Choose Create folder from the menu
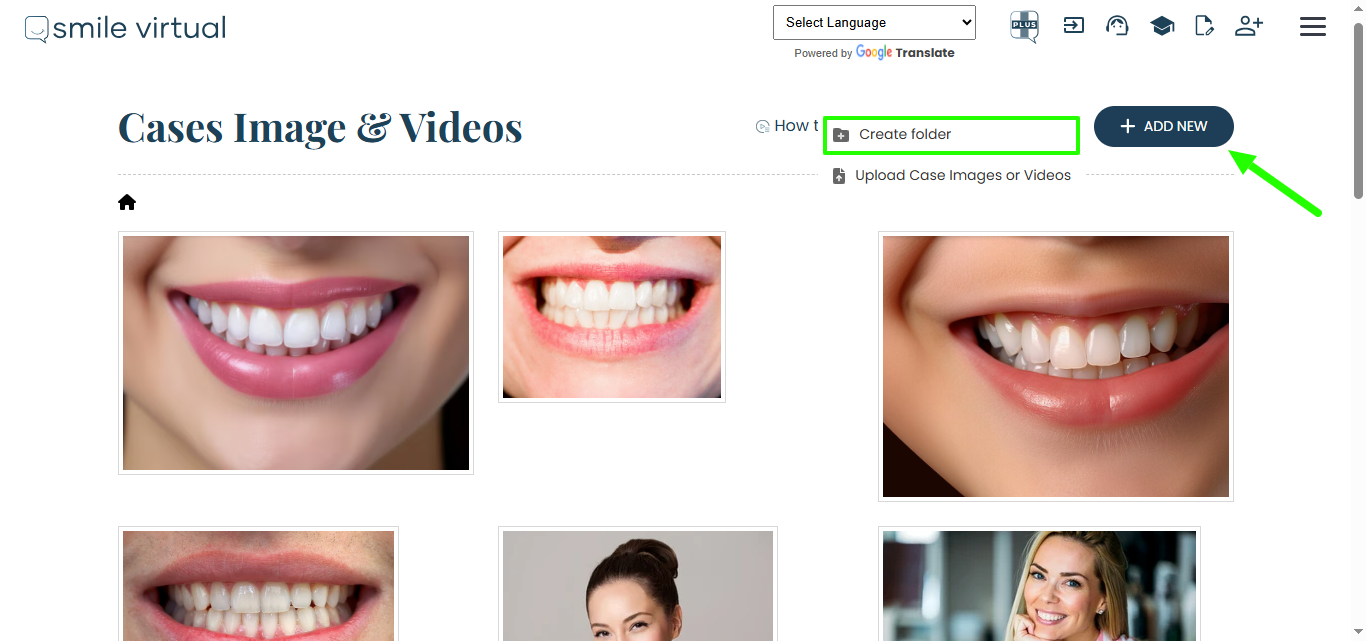Viewport: 1366px width, 641px height. point(951,135)
